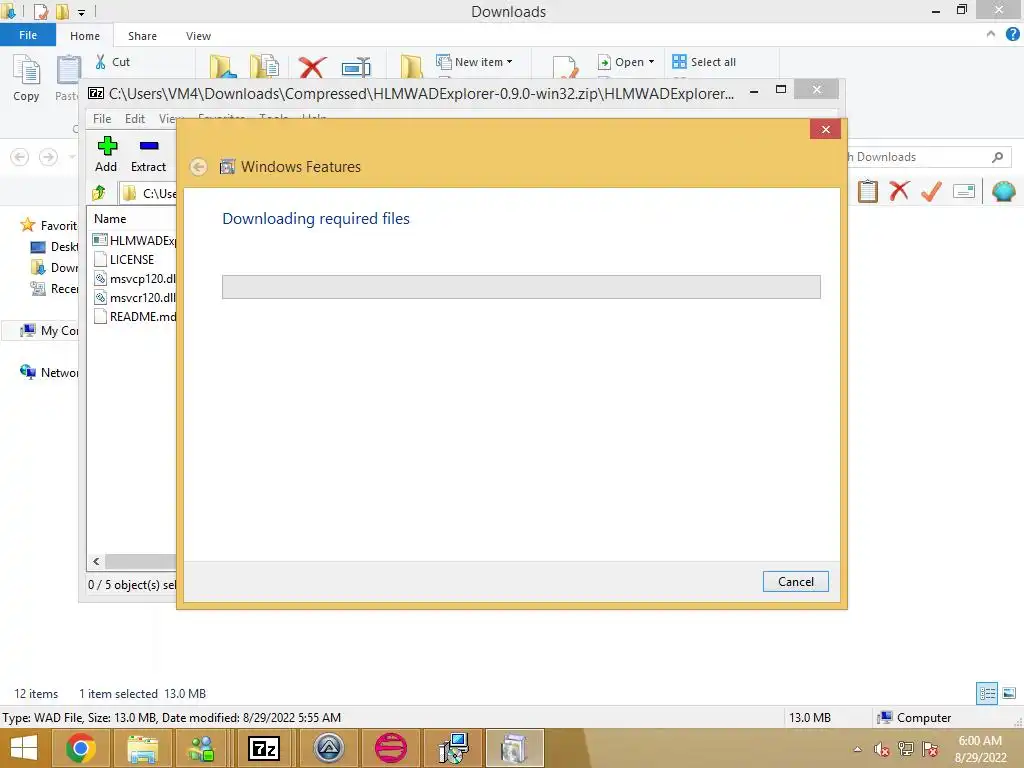Select the msvcp120.dll file row
Image resolution: width=1024 pixels, height=768 pixels.
pos(134,279)
